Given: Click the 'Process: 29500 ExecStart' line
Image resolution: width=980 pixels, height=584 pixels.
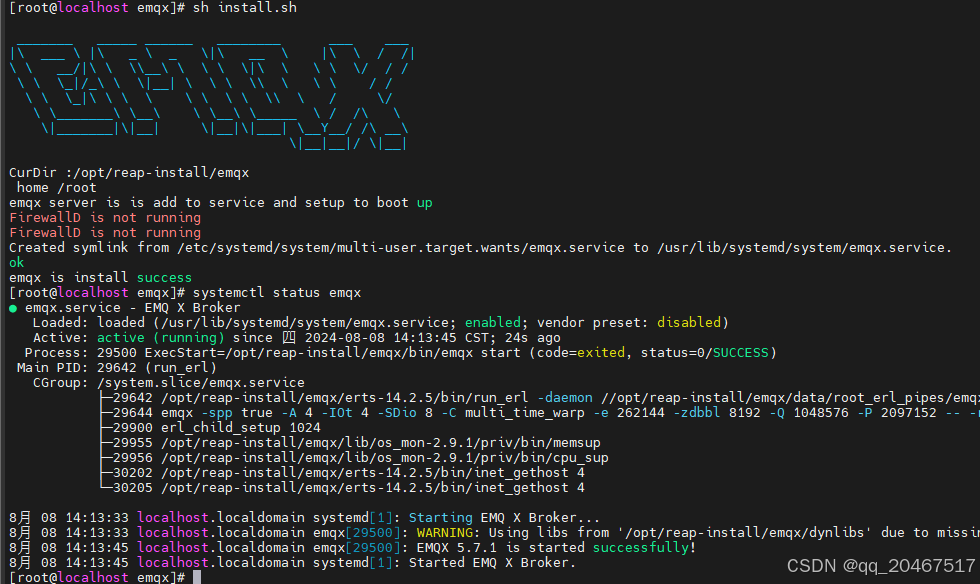Looking at the screenshot, I should [401, 353].
